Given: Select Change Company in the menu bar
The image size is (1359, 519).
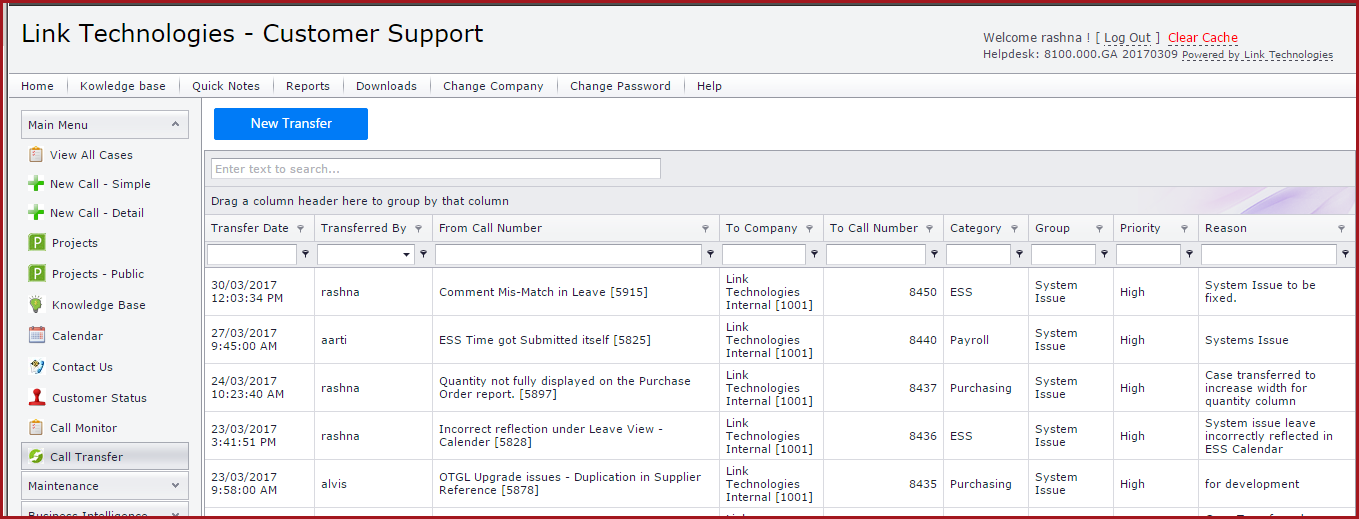Looking at the screenshot, I should [493, 86].
